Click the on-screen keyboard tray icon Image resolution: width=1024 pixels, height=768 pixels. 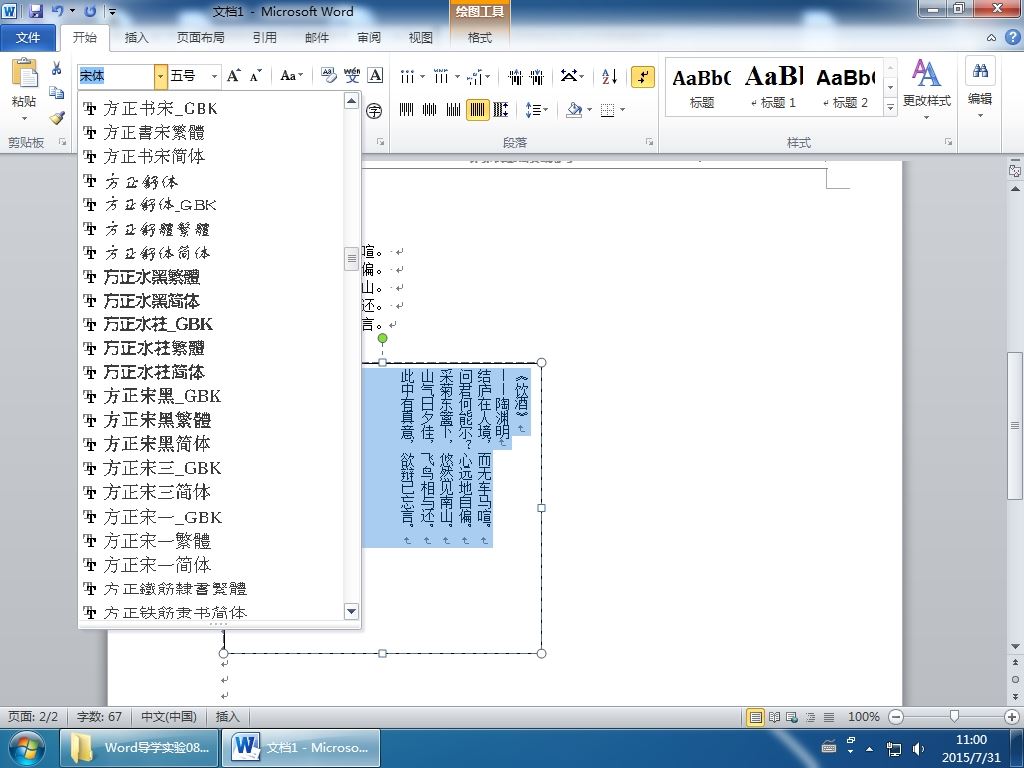tap(829, 746)
